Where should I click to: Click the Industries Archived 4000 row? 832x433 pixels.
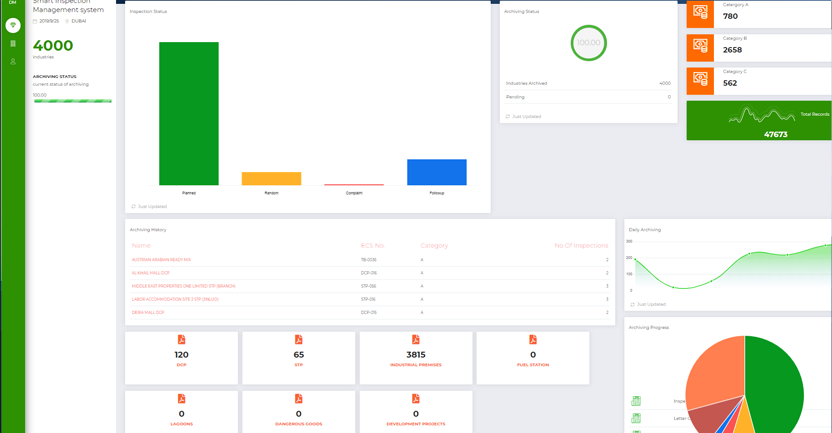pyautogui.click(x=588, y=83)
